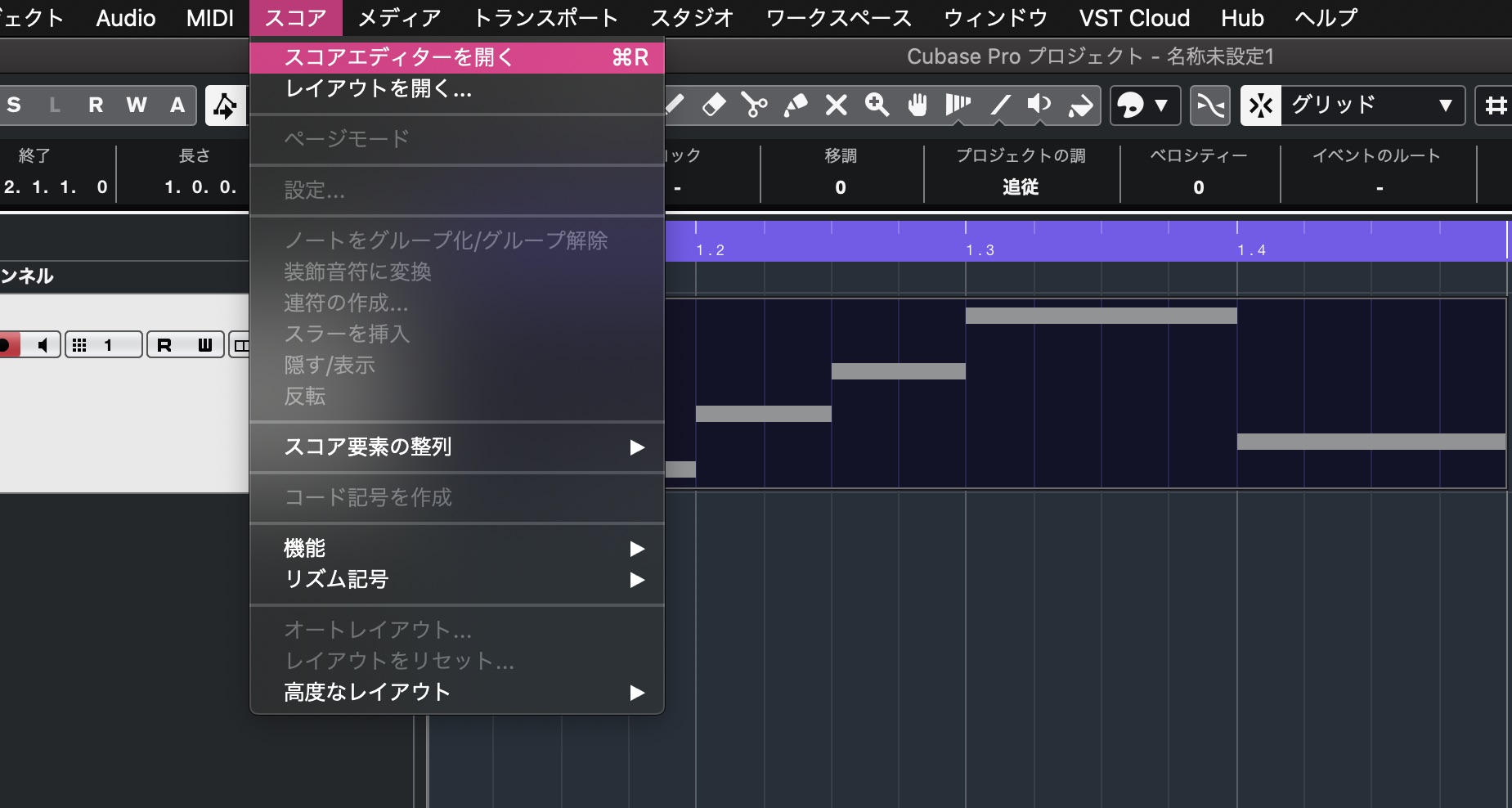The height and width of the screenshot is (808, 1512).
Task: Select the Draw pencil tool
Action: click(675, 105)
